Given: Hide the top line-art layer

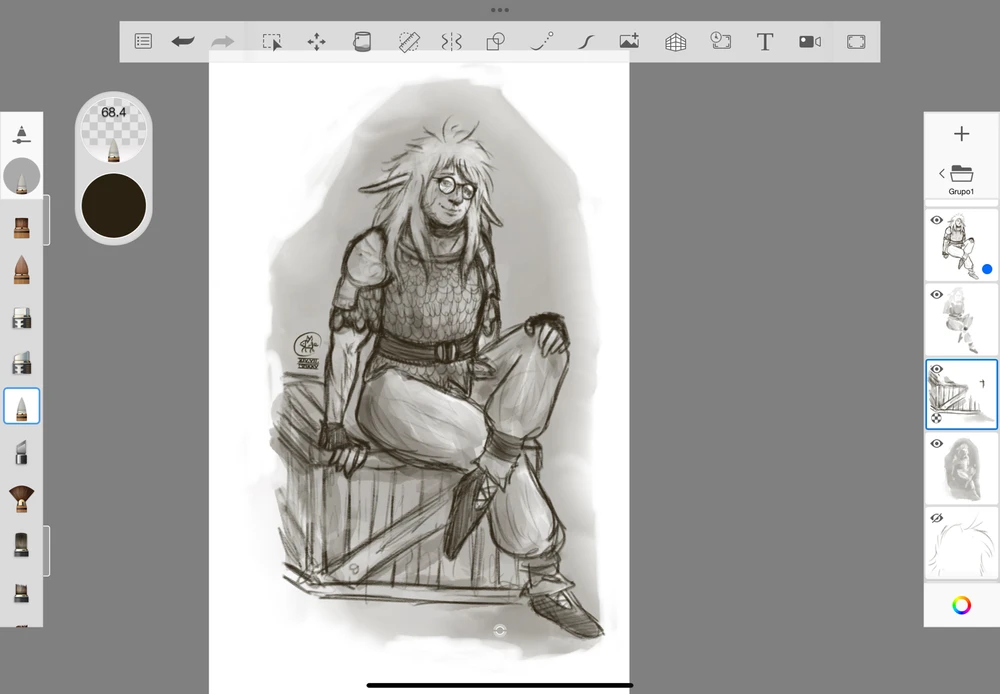Looking at the screenshot, I should click(x=937, y=220).
